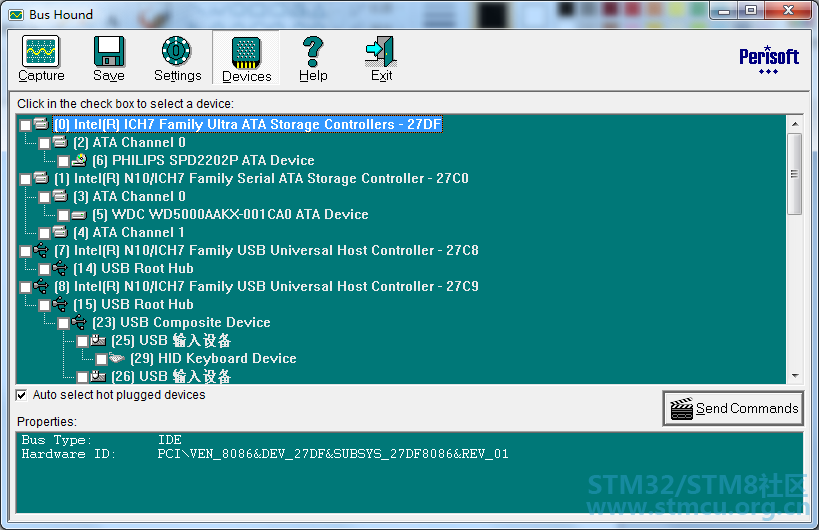Click the Perisoft logo
The width and height of the screenshot is (819, 530).
click(x=768, y=60)
